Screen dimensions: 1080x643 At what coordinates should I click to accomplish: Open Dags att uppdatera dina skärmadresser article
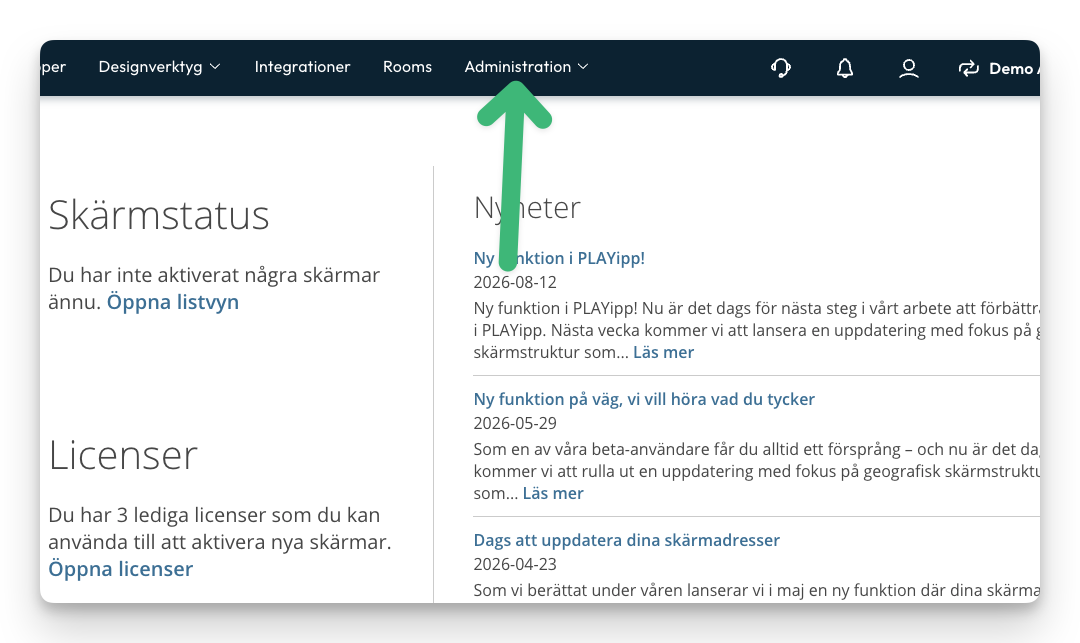pyautogui.click(x=626, y=540)
